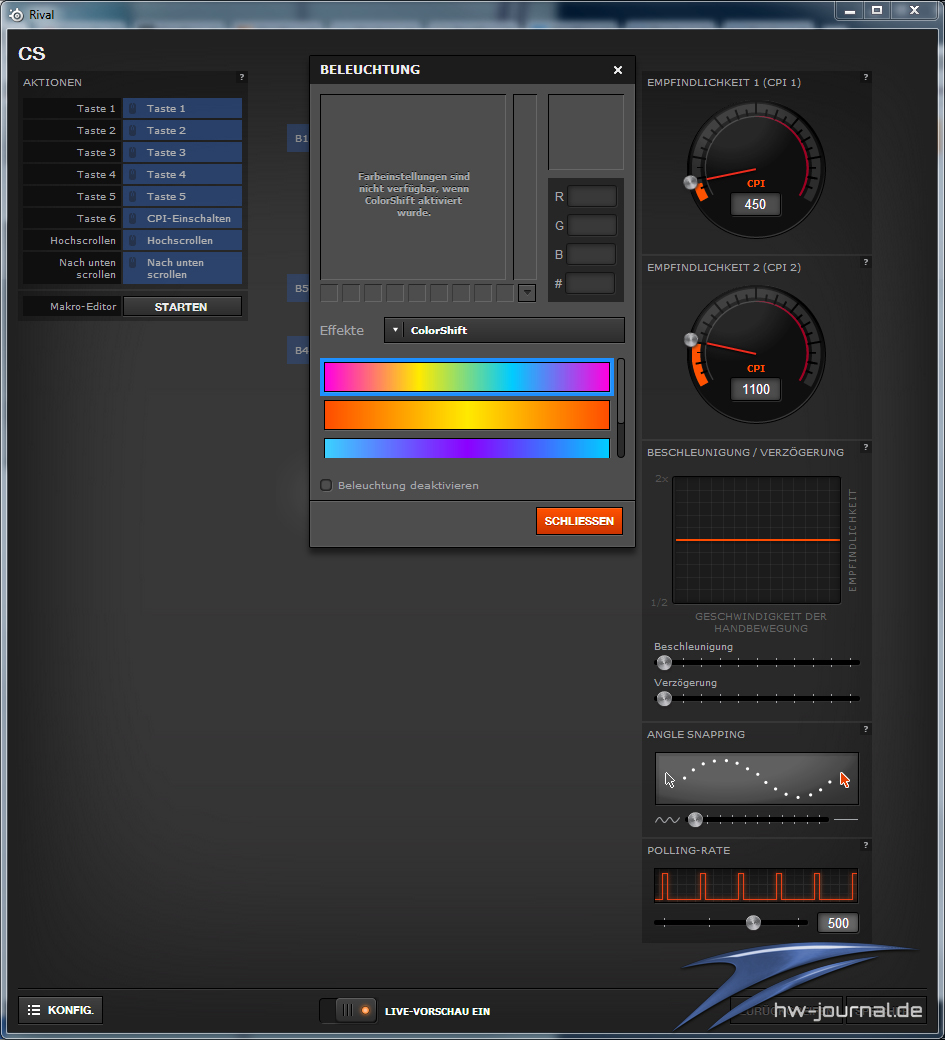Click the Rival app icon in title bar
Screen dimensions: 945x1040
pos(15,14)
